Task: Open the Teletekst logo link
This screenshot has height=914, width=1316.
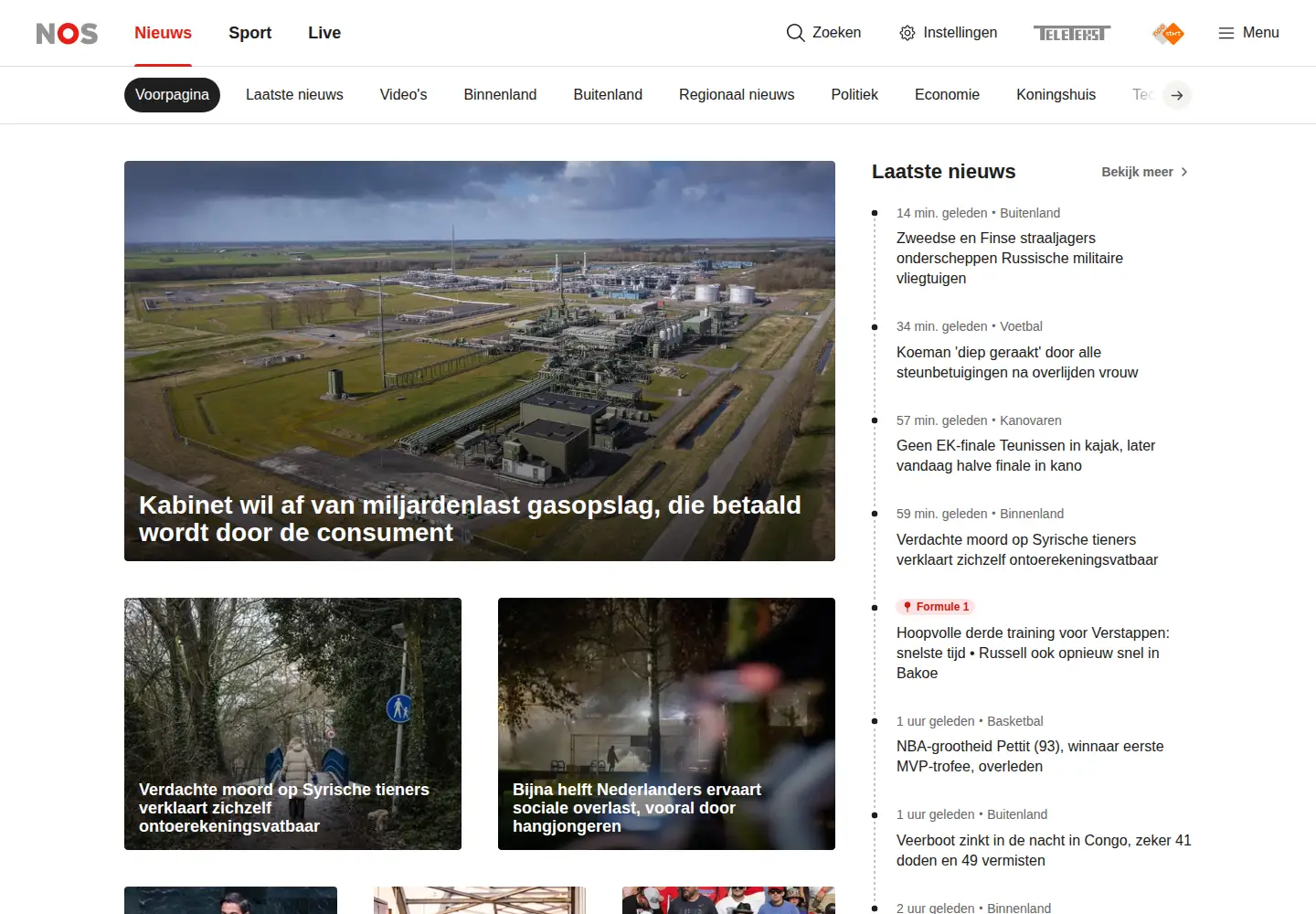Action: [1072, 33]
